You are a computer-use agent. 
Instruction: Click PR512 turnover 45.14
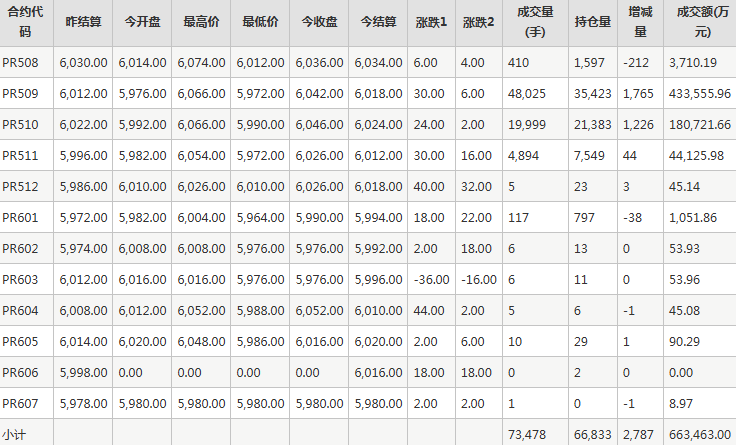coord(684,186)
